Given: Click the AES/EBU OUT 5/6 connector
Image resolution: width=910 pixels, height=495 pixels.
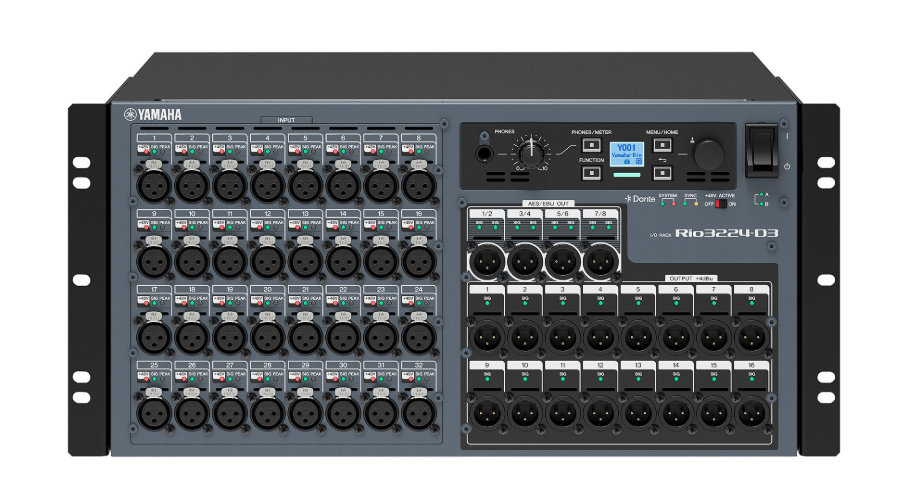Looking at the screenshot, I should [x=562, y=262].
